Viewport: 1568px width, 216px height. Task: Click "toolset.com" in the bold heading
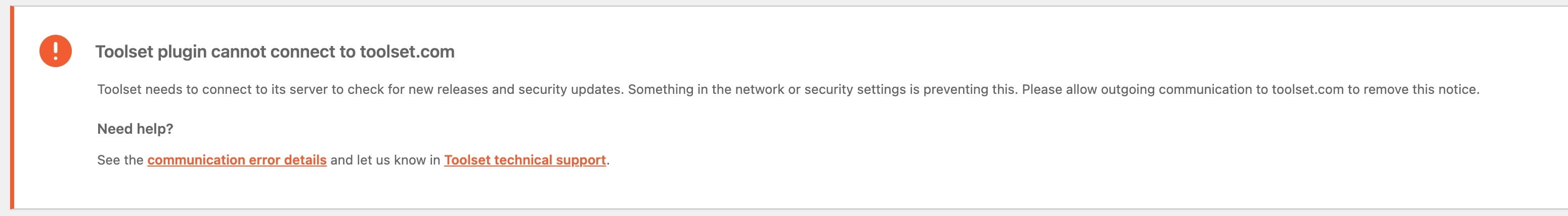(x=407, y=52)
